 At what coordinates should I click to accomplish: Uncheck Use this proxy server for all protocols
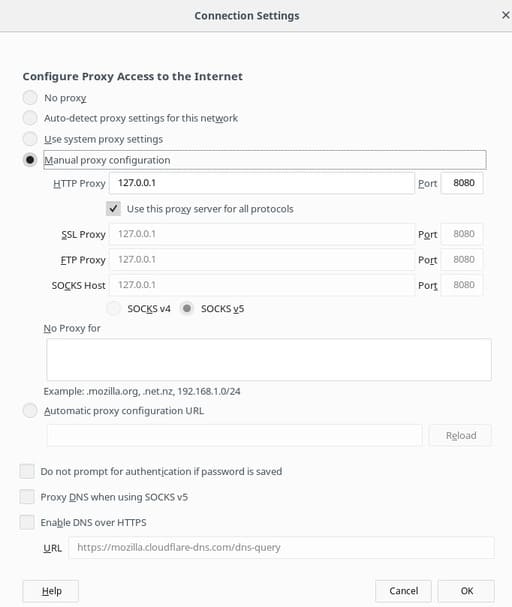pyautogui.click(x=113, y=209)
